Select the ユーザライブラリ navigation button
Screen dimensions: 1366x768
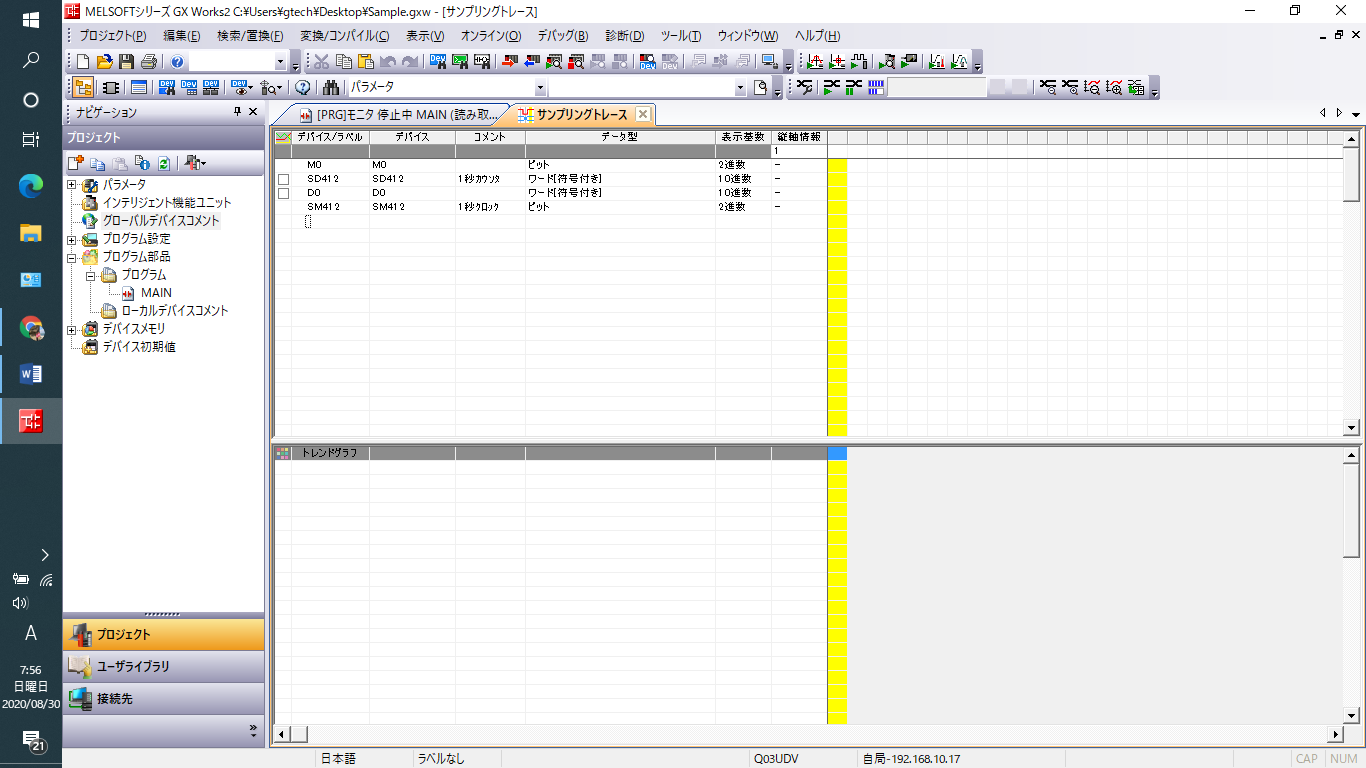164,667
